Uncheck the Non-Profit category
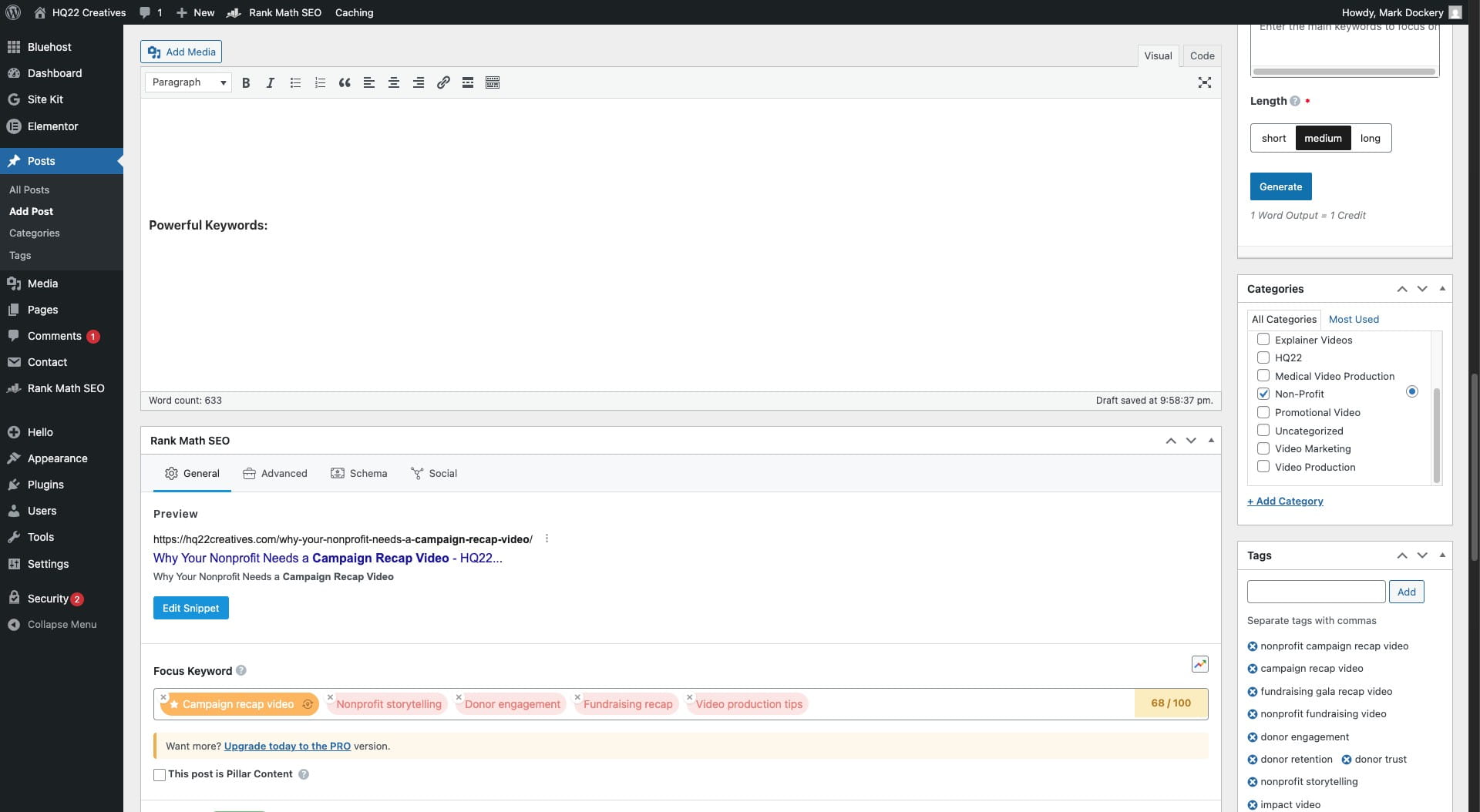This screenshot has height=812, width=1480. coord(1263,394)
